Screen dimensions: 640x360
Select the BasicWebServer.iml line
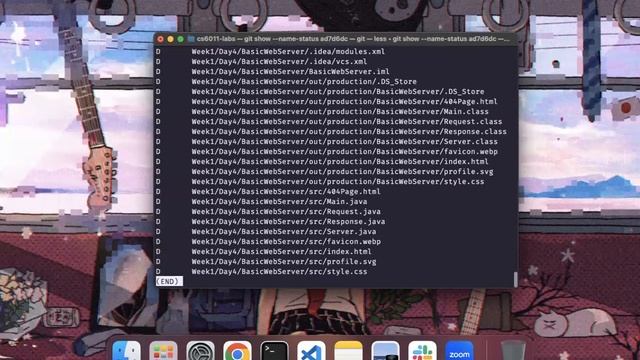290,71
